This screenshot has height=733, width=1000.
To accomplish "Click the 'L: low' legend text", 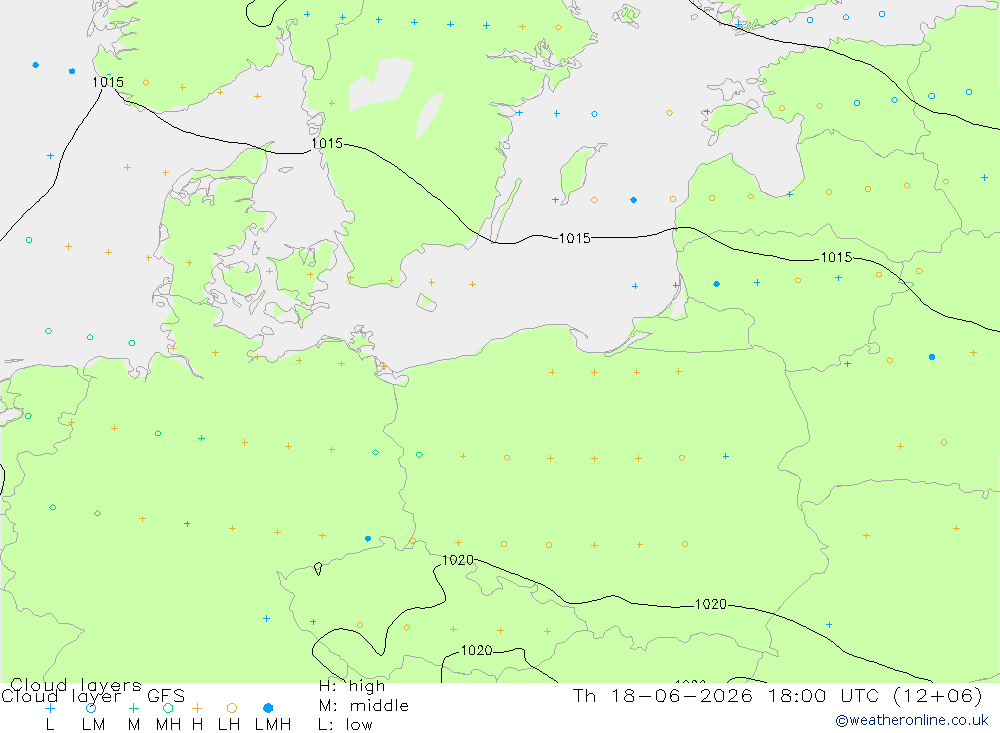I will [x=345, y=725].
